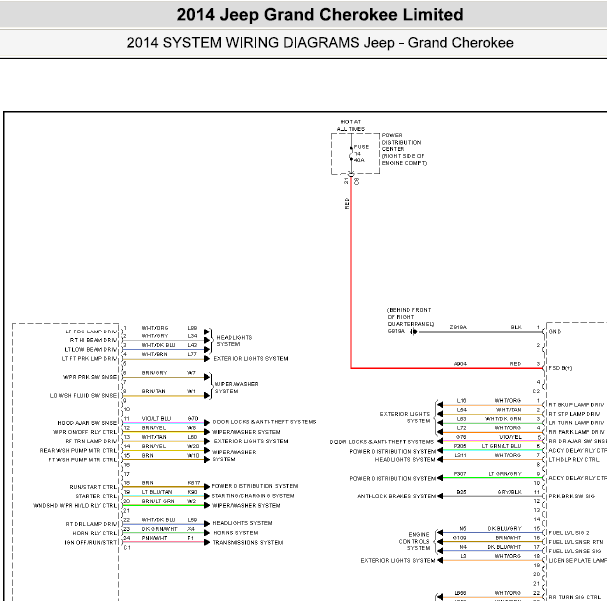Click the "WHT/BRN" wire color label
The width and height of the screenshot is (607, 601).
click(x=154, y=354)
